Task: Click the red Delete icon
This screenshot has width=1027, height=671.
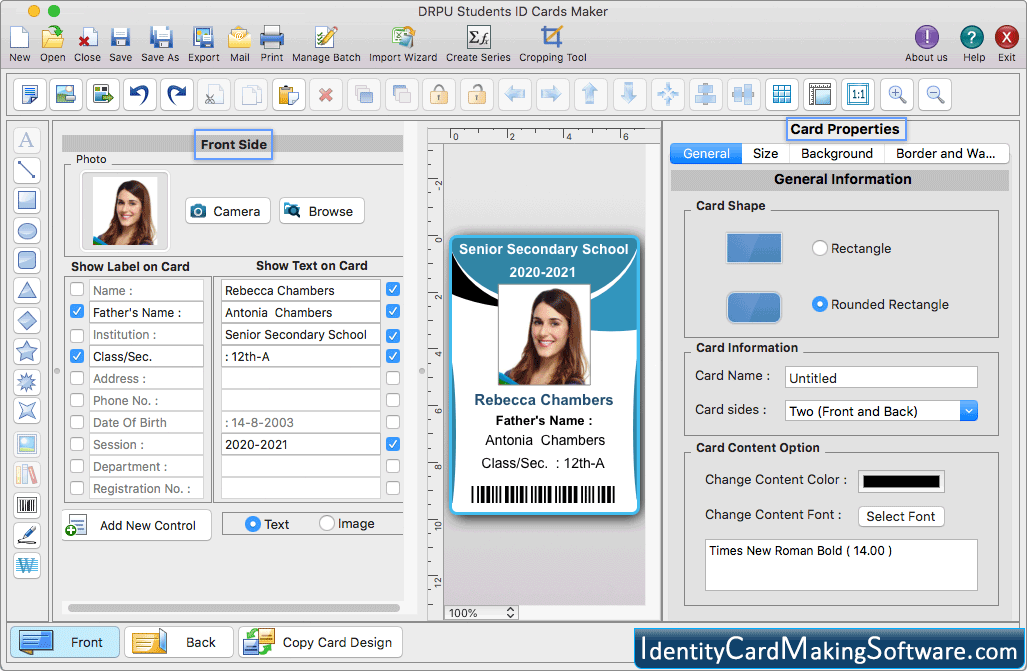Action: pos(326,94)
